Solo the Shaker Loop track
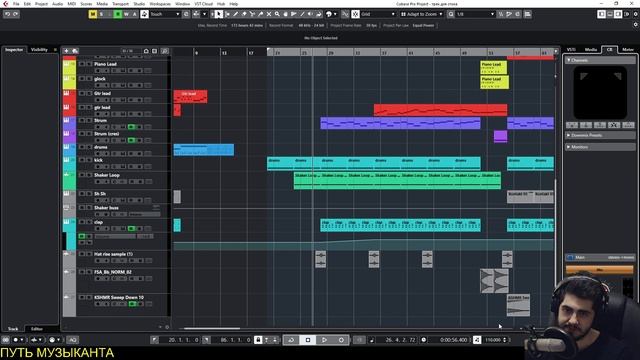Image resolution: width=640 pixels, height=360 pixels. point(89,175)
